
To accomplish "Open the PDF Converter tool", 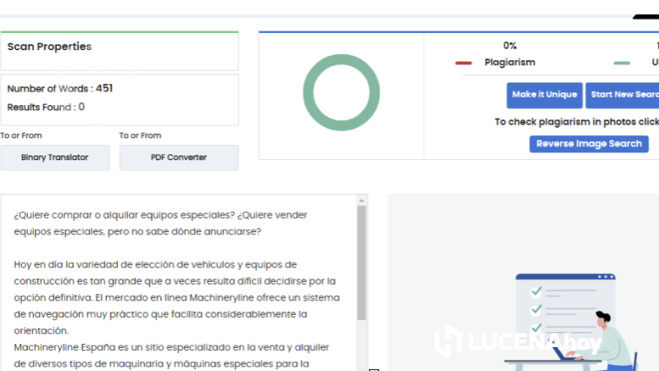I will pos(179,158).
